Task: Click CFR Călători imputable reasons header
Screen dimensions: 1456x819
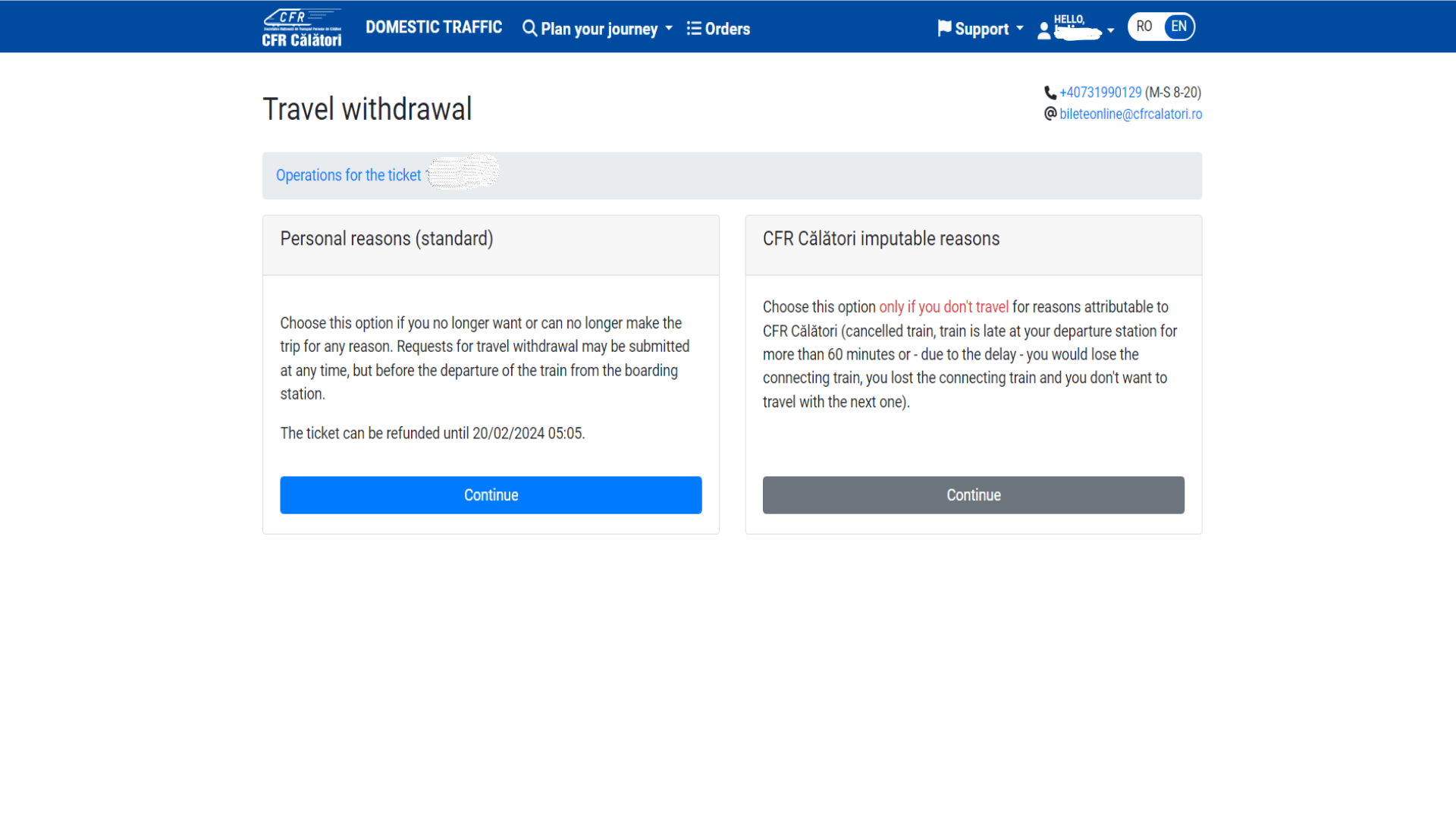Action: point(973,245)
